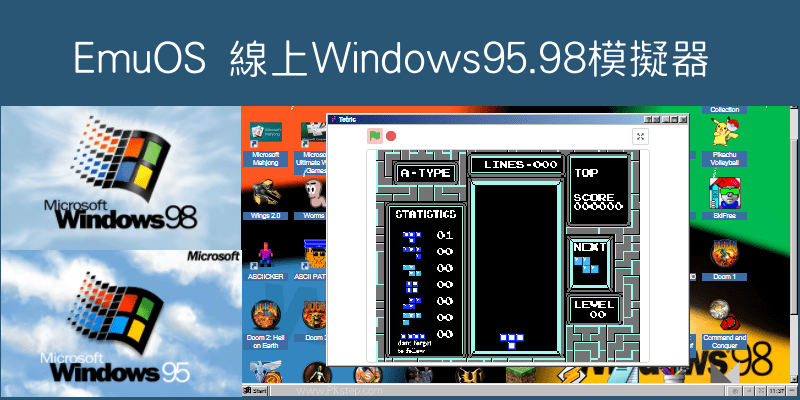The width and height of the screenshot is (800, 400).
Task: Launch ASCII PATROL from the desktop
Action: click(x=311, y=261)
